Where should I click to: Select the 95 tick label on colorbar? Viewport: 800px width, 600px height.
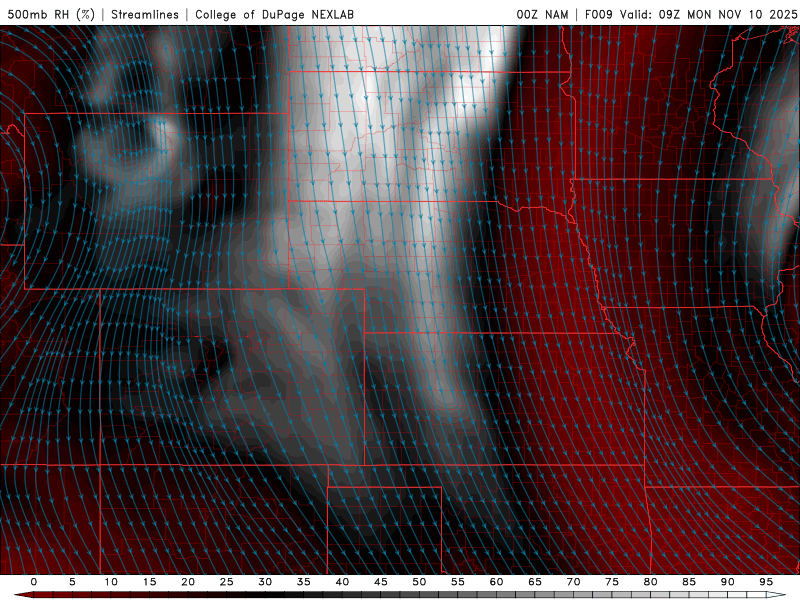pyautogui.click(x=766, y=582)
